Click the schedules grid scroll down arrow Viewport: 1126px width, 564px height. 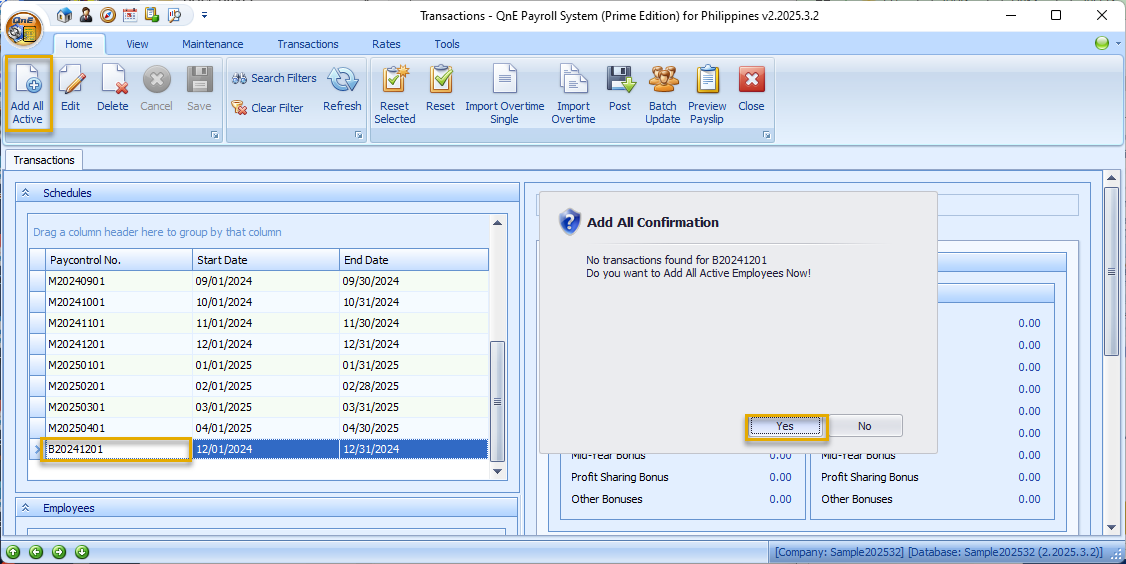point(497,471)
